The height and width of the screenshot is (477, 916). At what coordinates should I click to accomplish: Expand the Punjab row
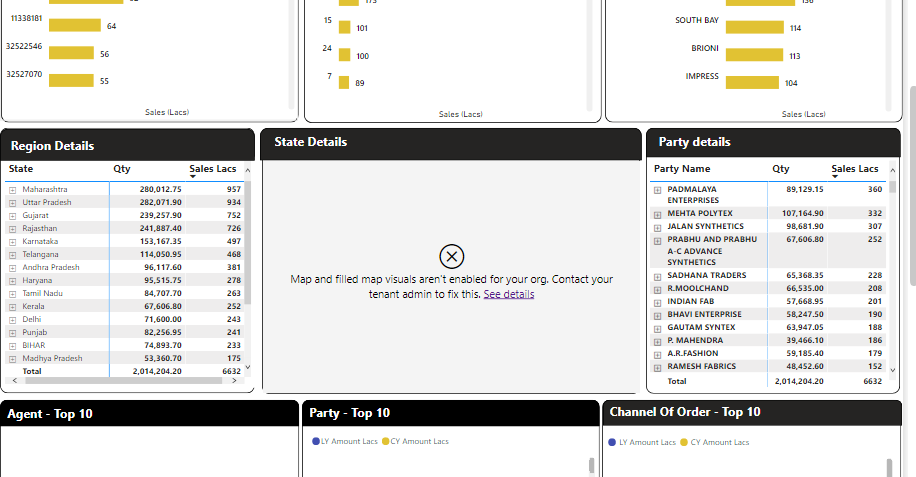[x=12, y=333]
